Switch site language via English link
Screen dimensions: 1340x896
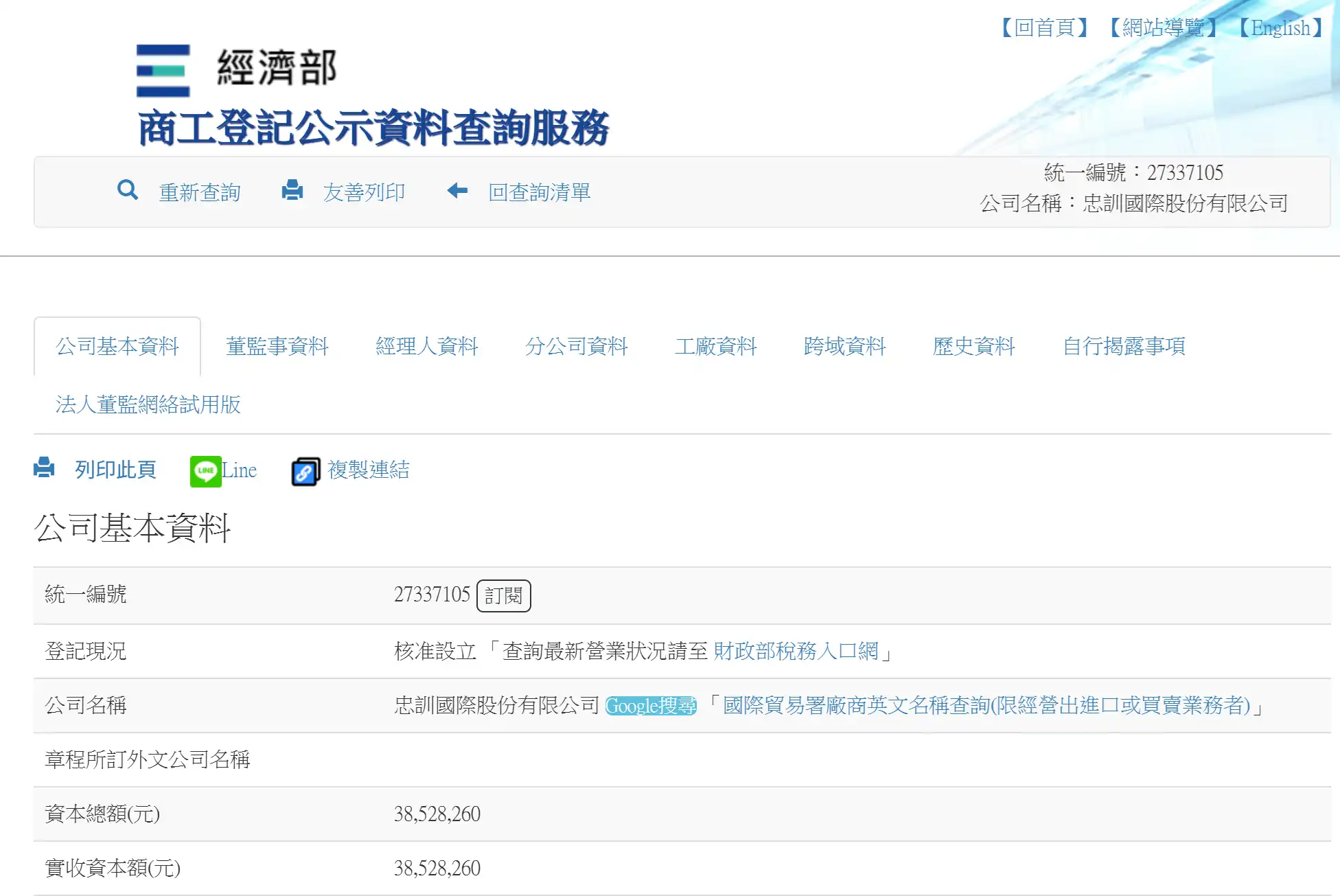click(1281, 28)
